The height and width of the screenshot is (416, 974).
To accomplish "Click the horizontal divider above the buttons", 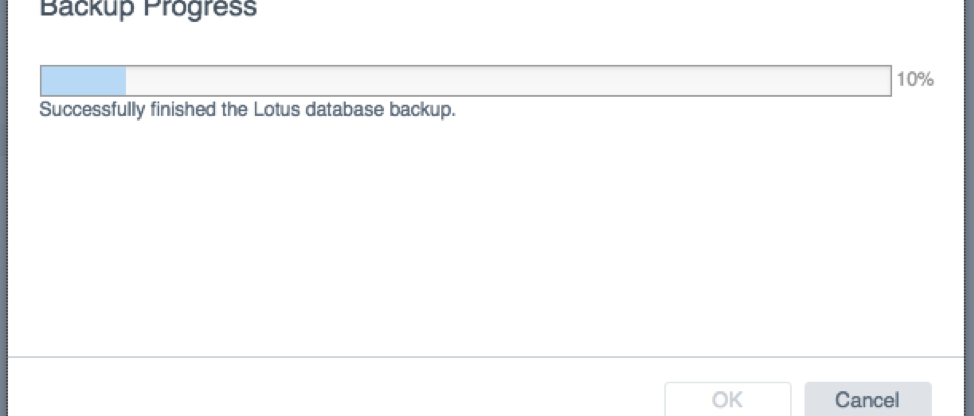I will pyautogui.click(x=487, y=357).
